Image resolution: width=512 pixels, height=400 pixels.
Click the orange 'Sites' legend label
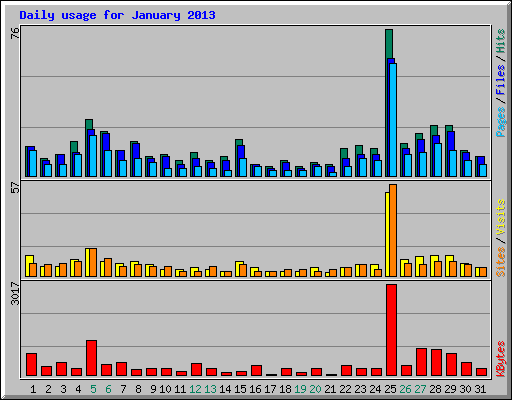pyautogui.click(x=500, y=262)
